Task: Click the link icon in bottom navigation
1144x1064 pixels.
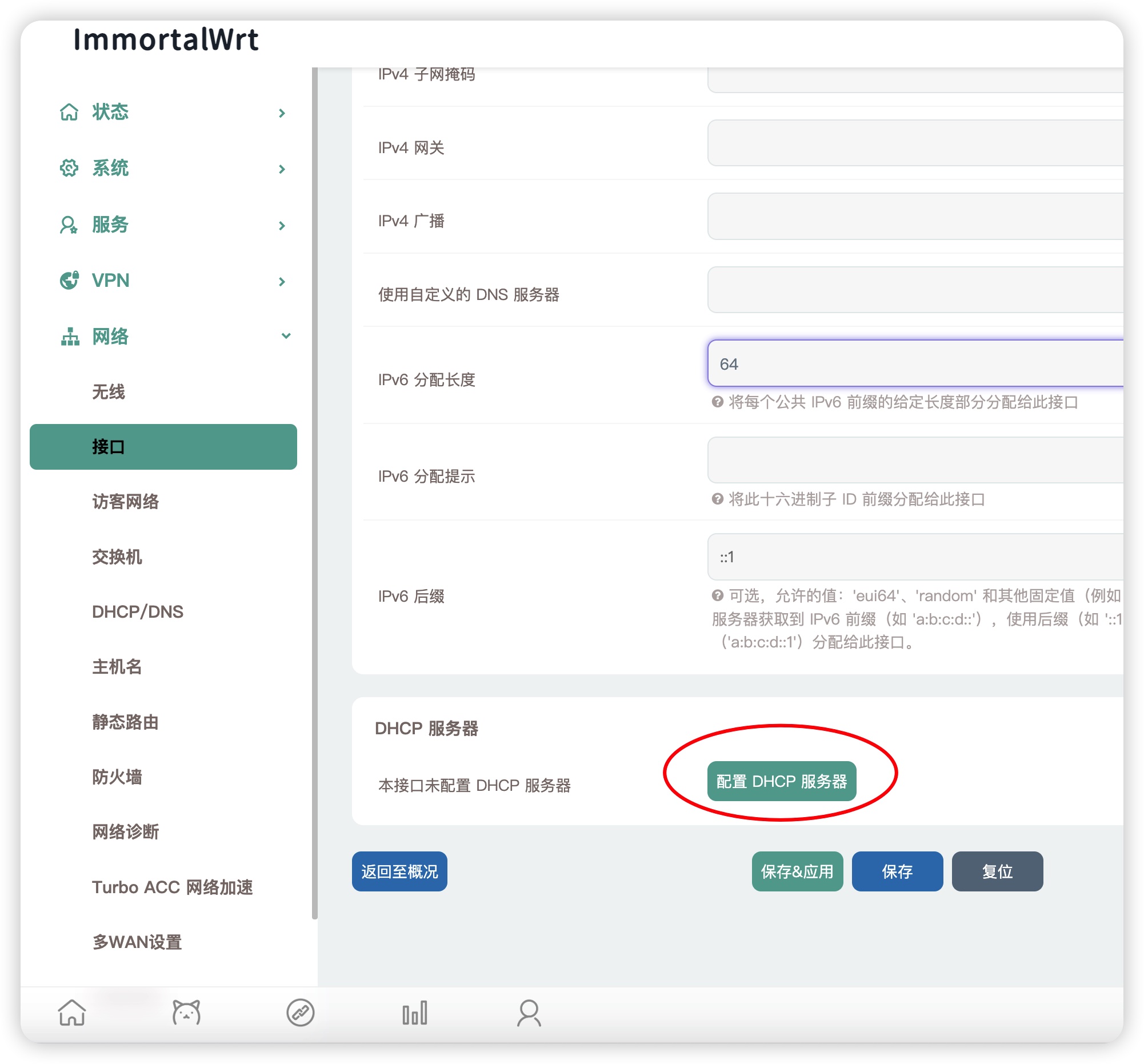Action: tap(300, 1013)
